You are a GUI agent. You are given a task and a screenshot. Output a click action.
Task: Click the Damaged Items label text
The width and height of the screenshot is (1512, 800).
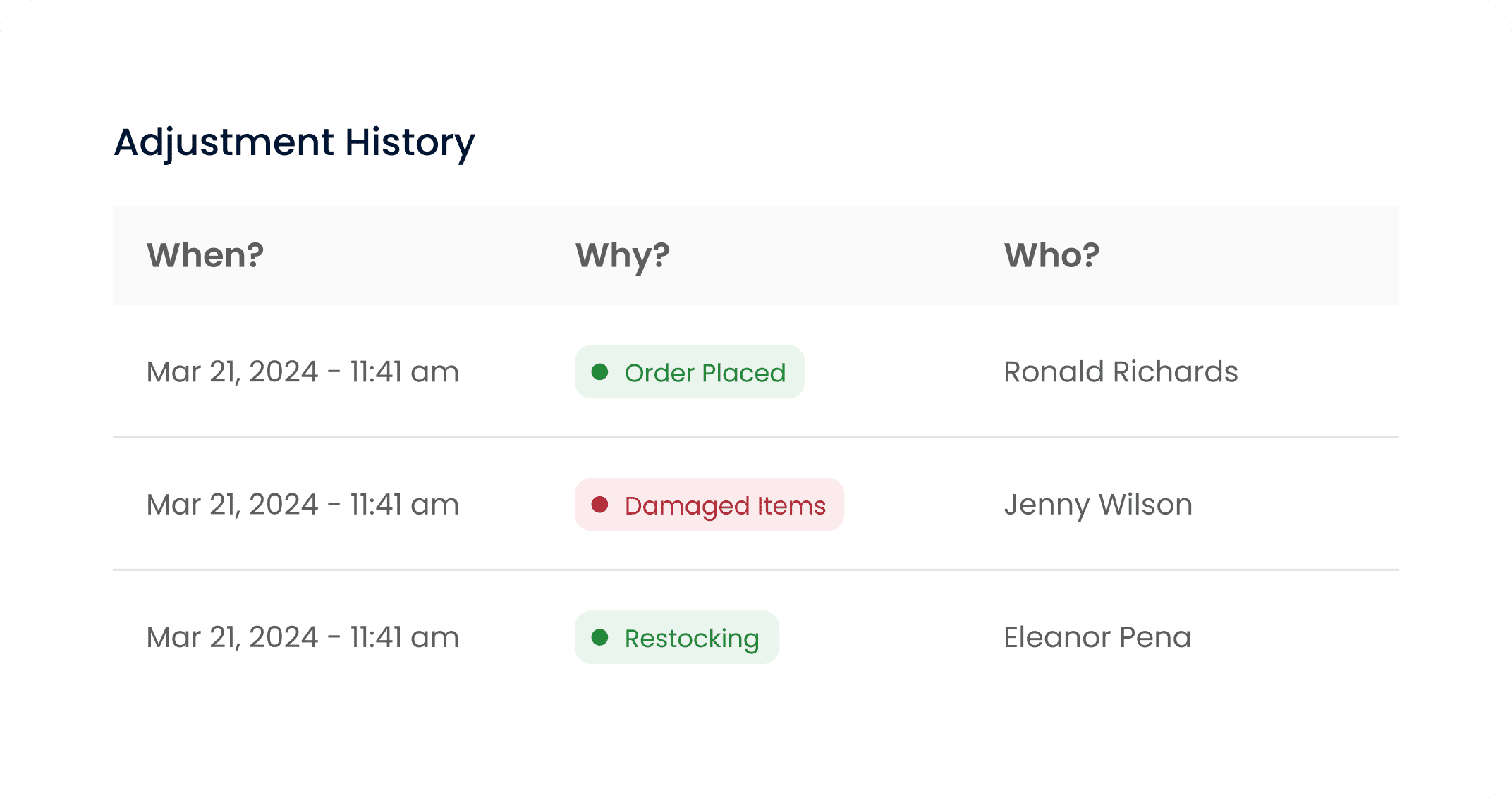tap(725, 505)
